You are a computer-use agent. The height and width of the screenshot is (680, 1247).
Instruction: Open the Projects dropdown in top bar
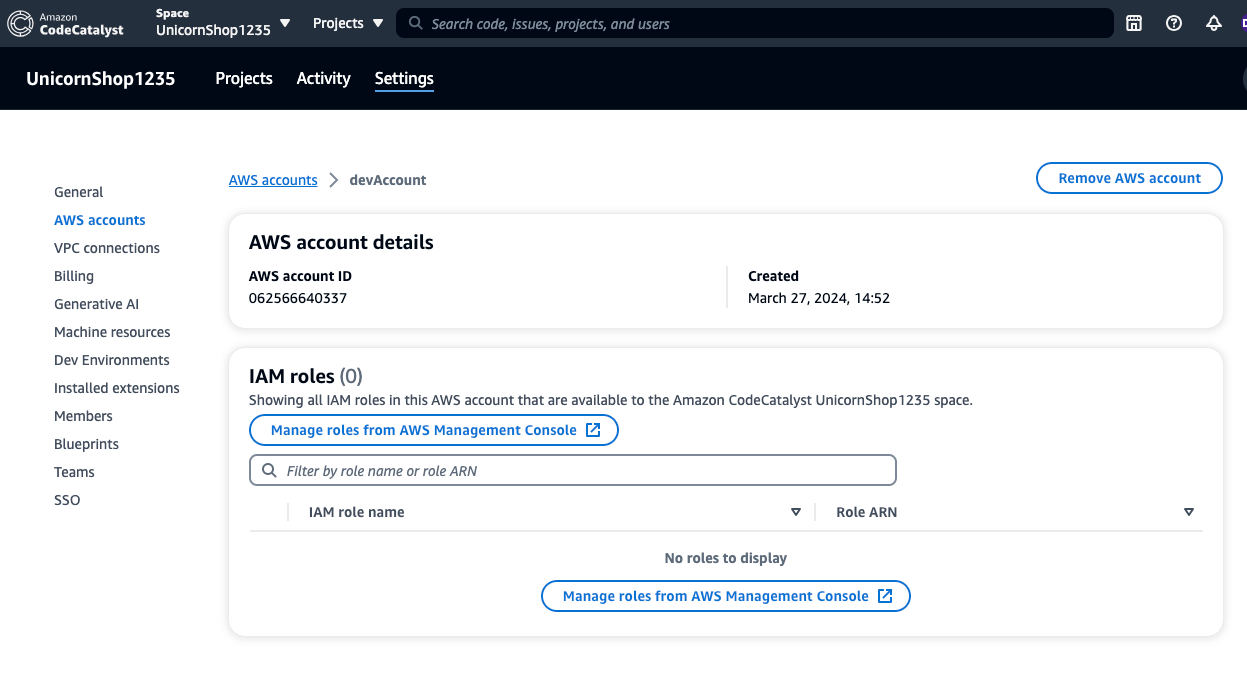pyautogui.click(x=348, y=23)
